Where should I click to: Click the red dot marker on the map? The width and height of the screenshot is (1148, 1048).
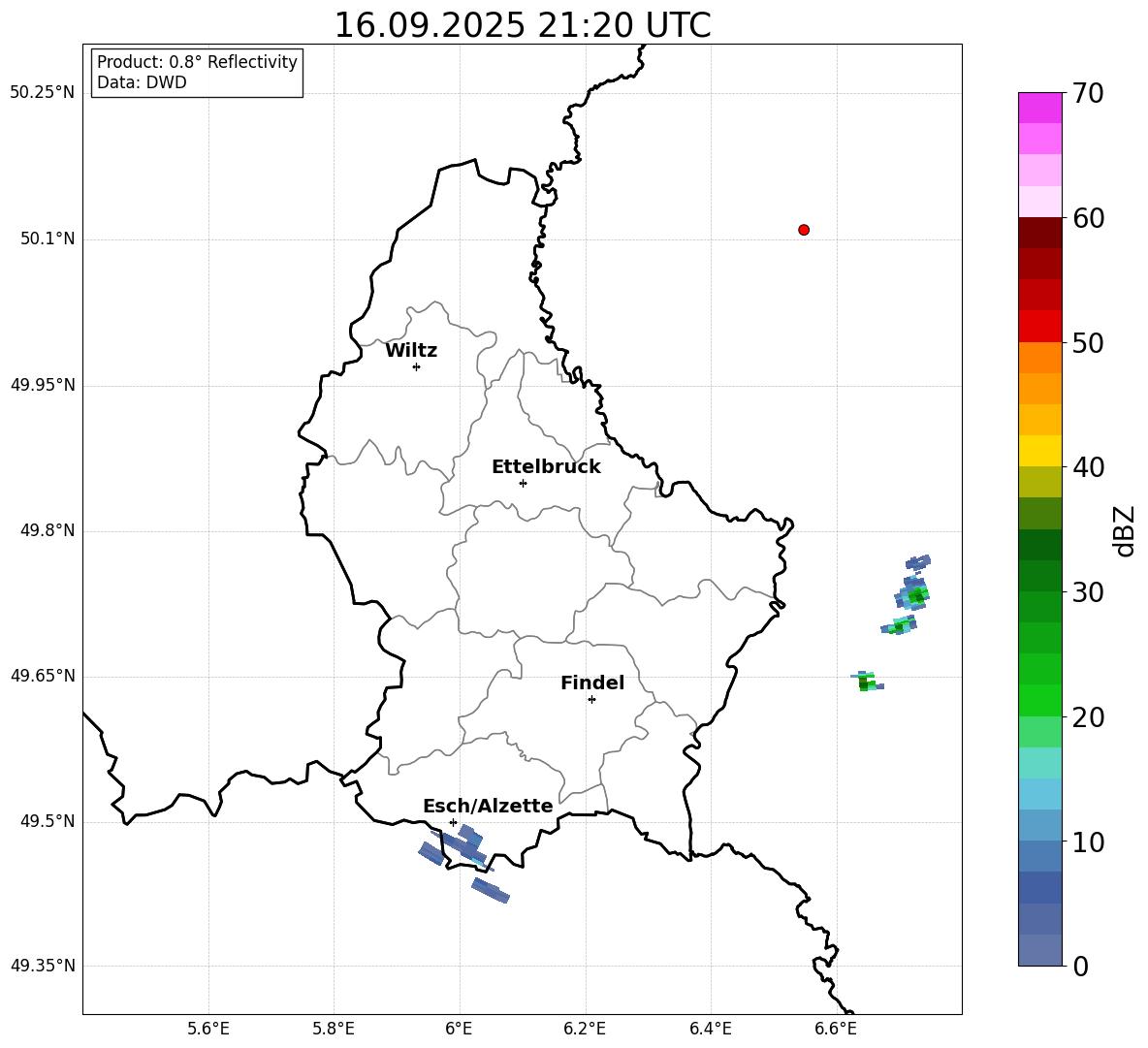[804, 230]
